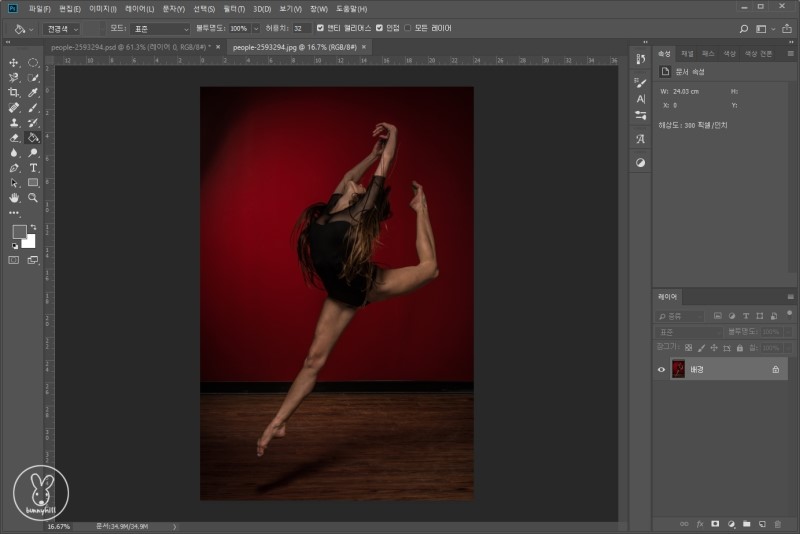800x534 pixels.
Task: Click the 허용치 tolerance input field
Action: pos(300,28)
